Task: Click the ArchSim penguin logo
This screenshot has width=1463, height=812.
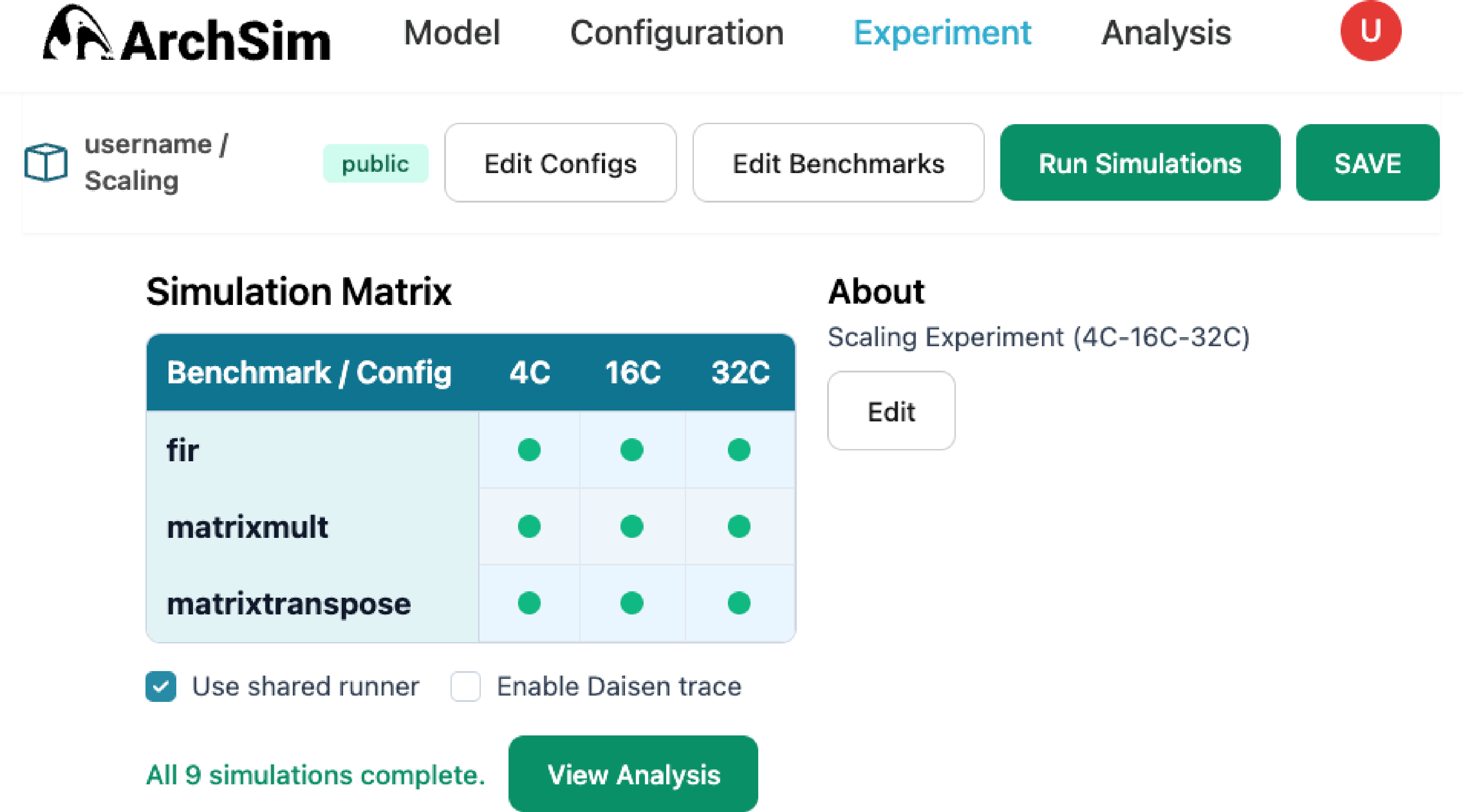Action: [x=78, y=33]
